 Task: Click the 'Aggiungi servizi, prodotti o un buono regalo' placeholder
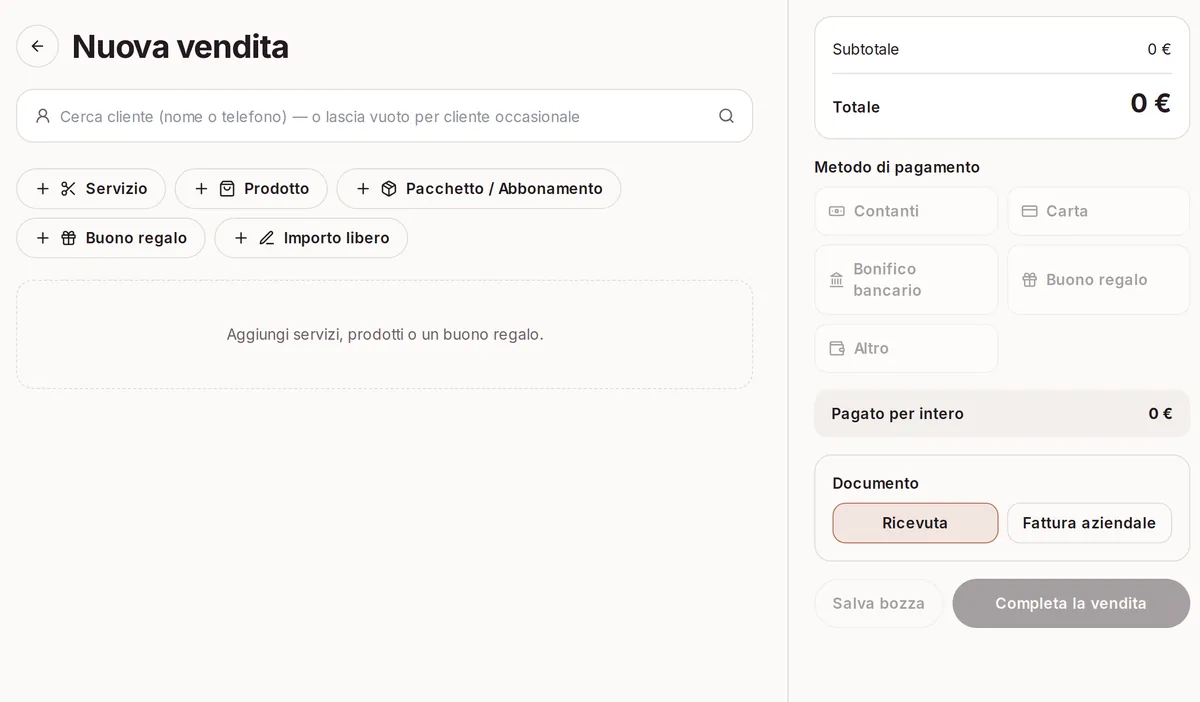(385, 334)
